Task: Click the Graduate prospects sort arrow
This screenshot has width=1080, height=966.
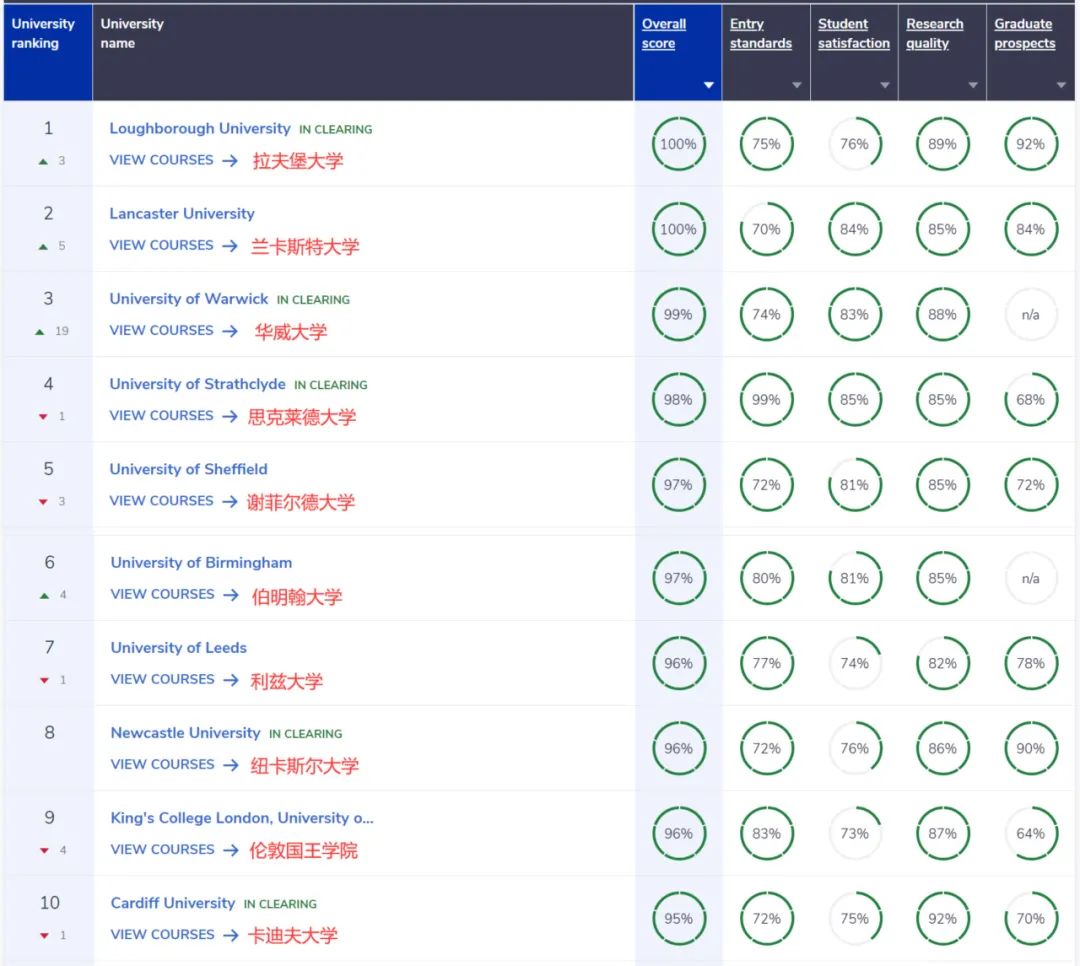Action: click(x=1061, y=85)
